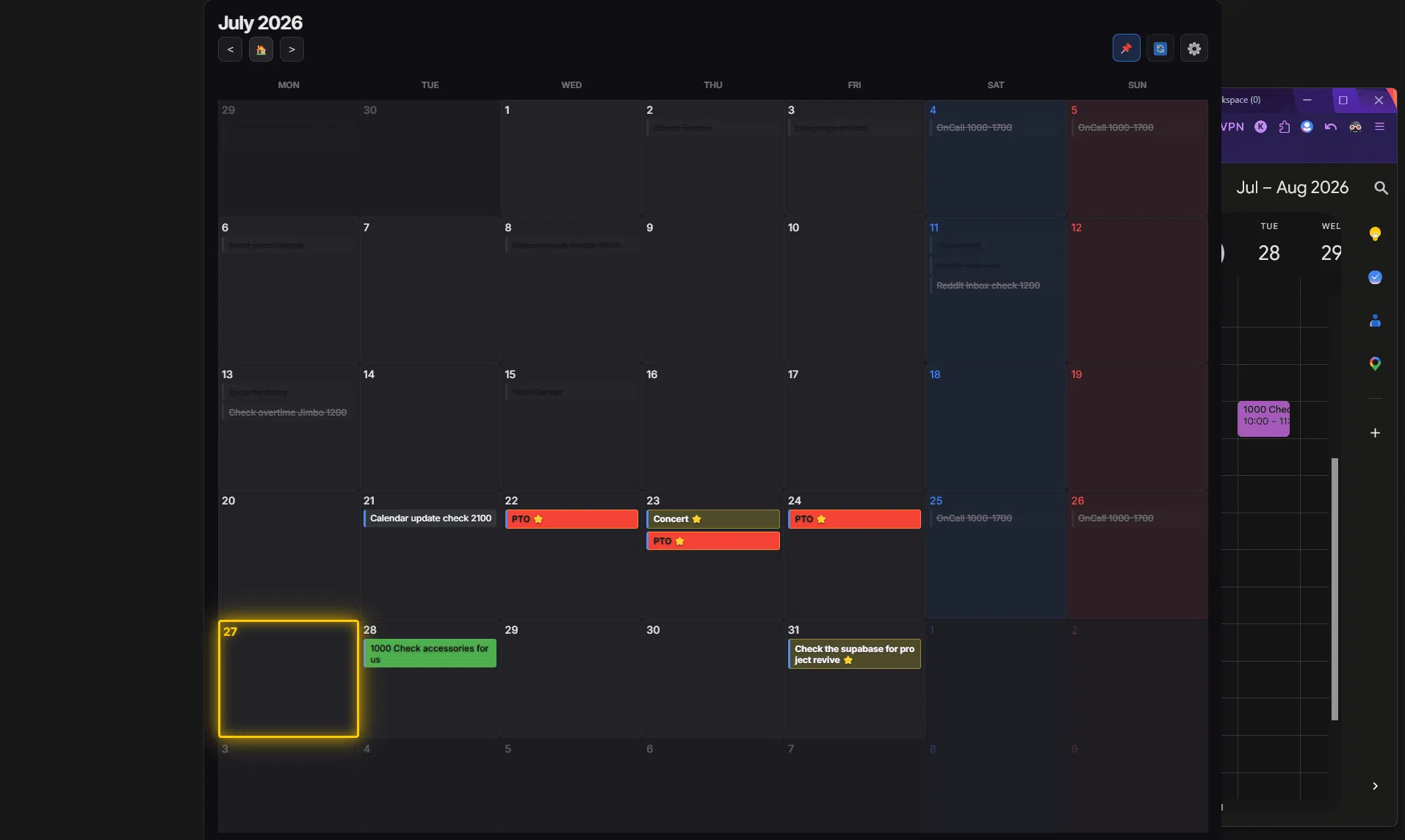Click the browser undo arrow icon
1405x840 pixels.
pos(1330,127)
